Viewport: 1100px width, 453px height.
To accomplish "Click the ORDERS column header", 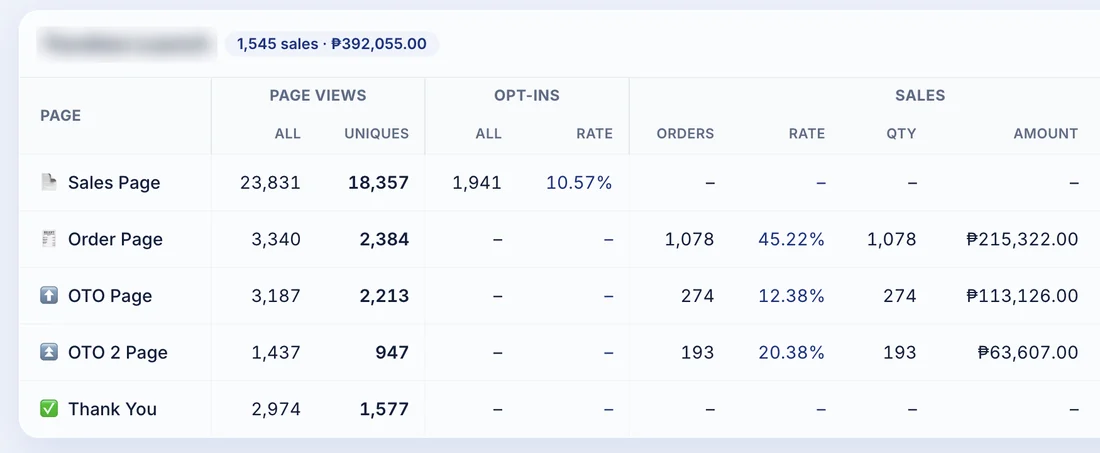I will [685, 133].
